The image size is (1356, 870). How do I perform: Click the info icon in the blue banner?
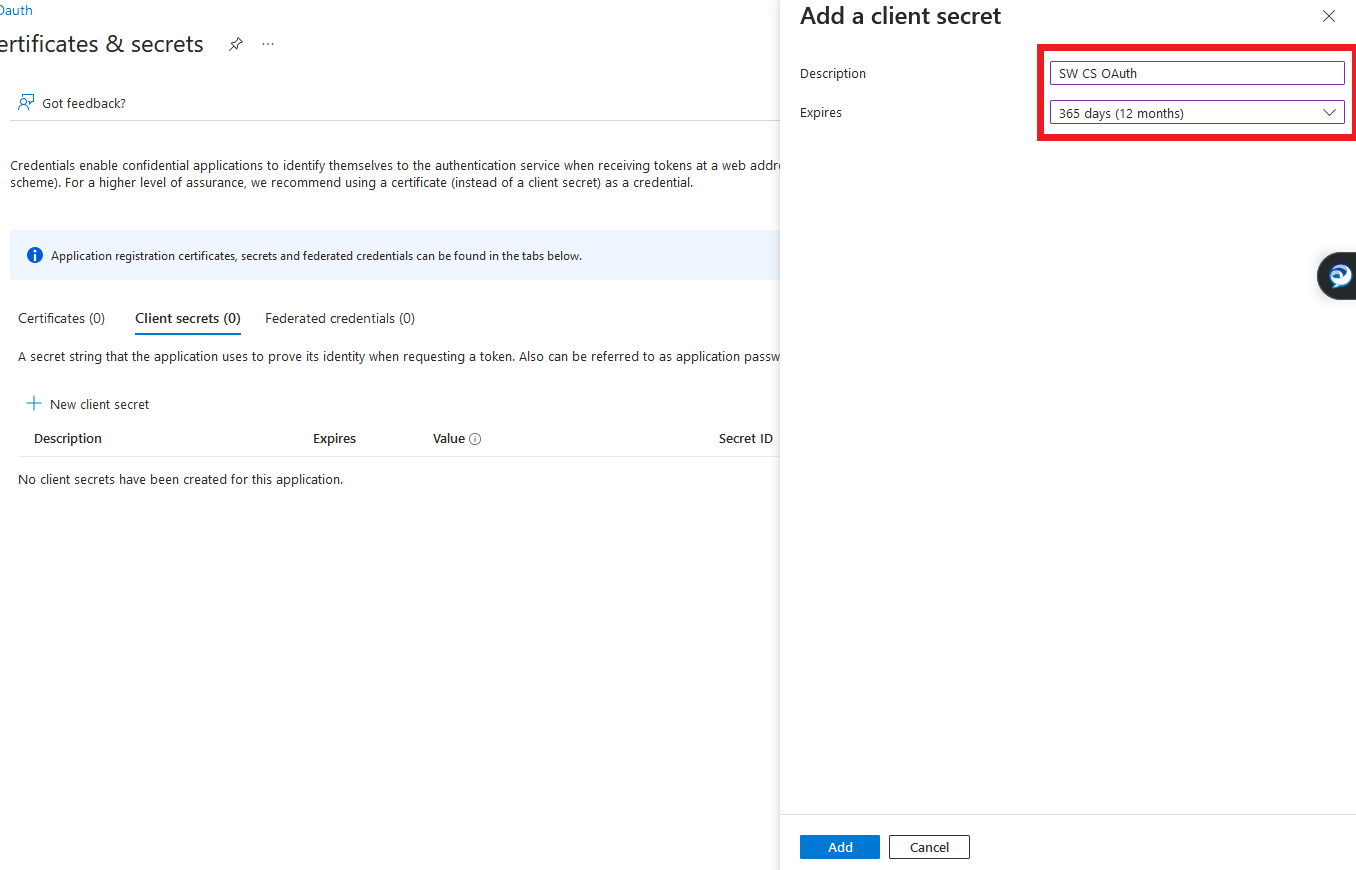coord(34,254)
